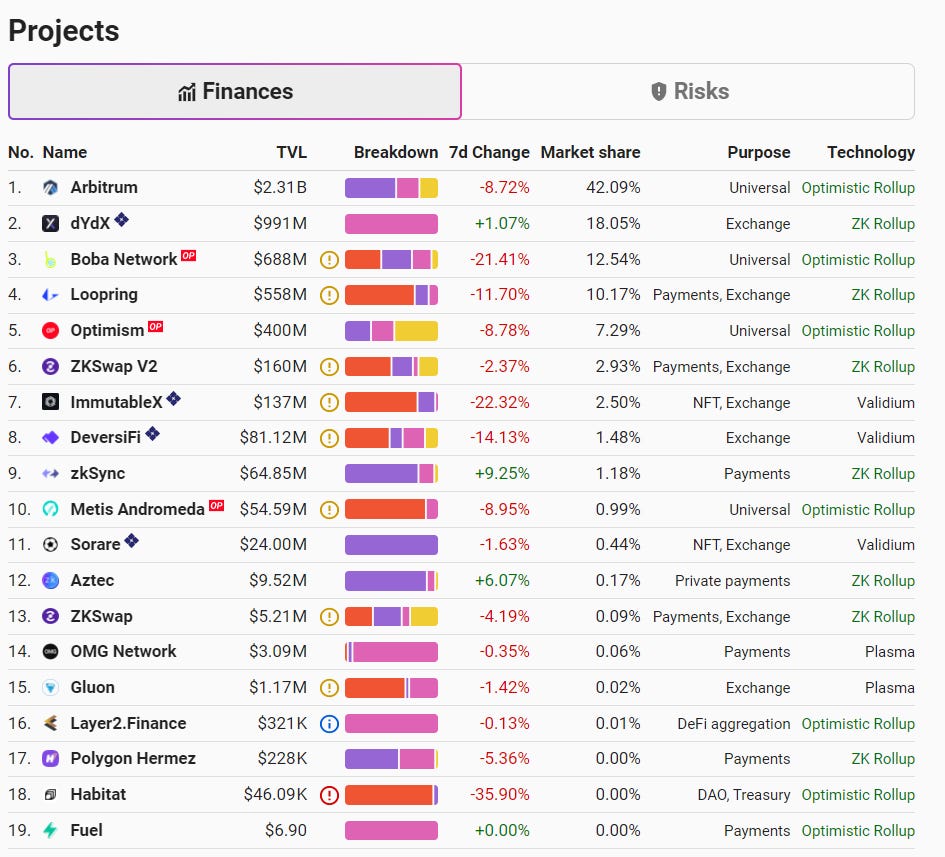Click the Arbitrum logo icon
This screenshot has height=857, width=945.
click(51, 188)
